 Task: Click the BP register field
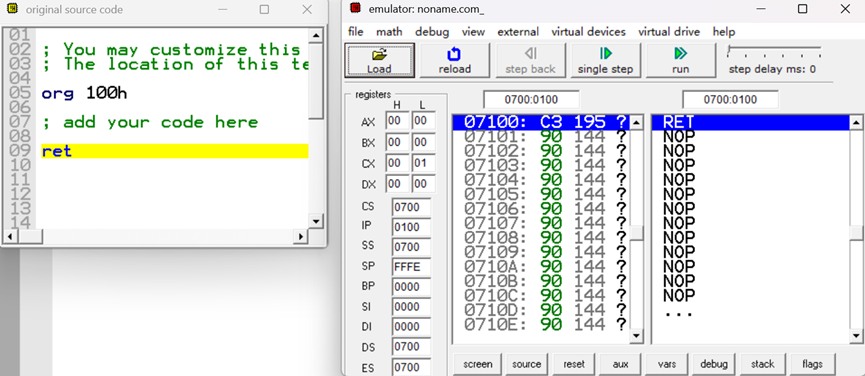click(x=412, y=287)
